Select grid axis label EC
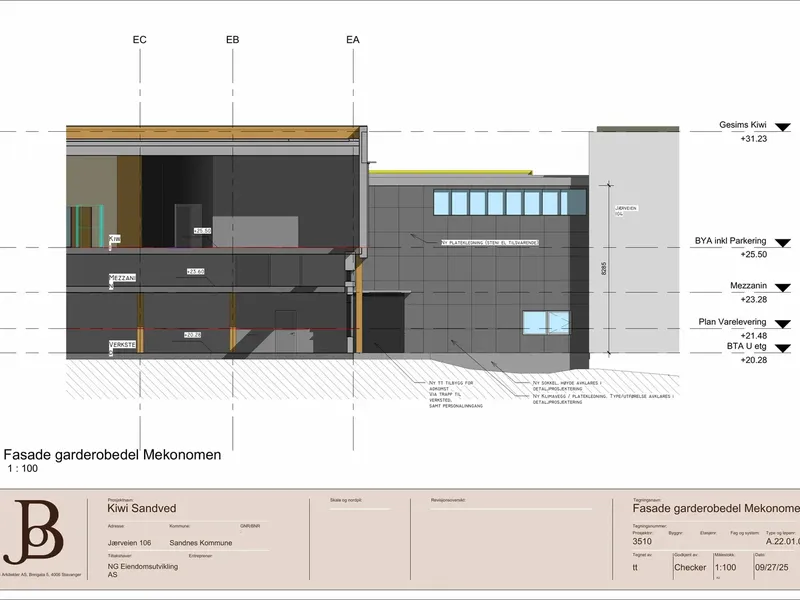Image resolution: width=800 pixels, height=600 pixels. click(139, 40)
